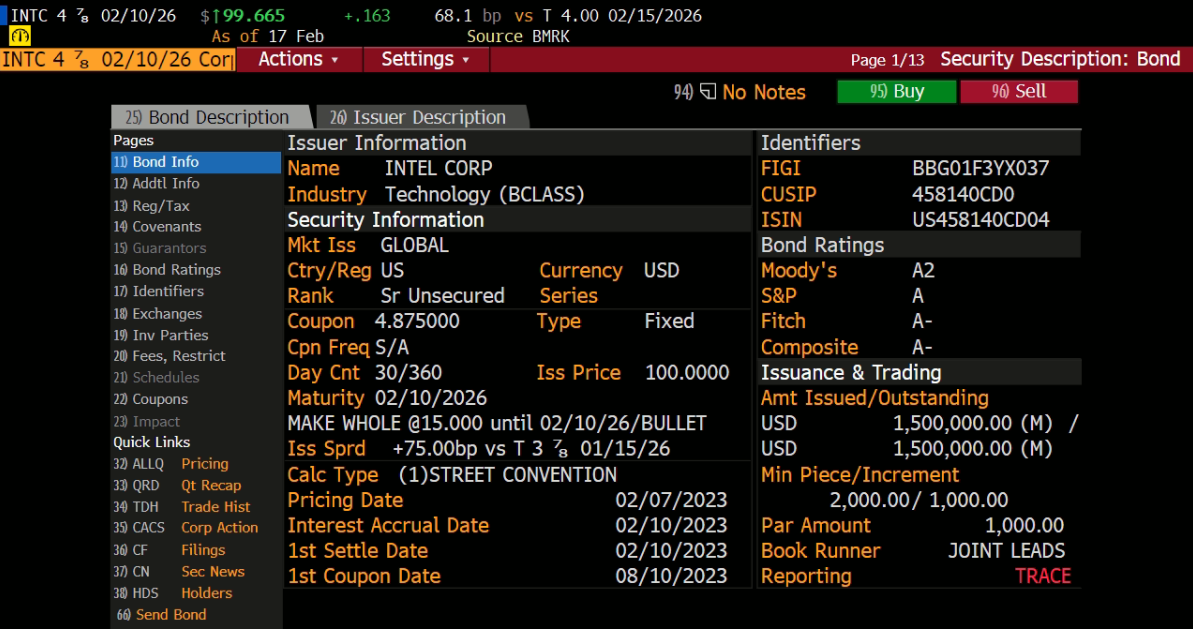Click Rank Sr Unsecured value

click(x=442, y=296)
